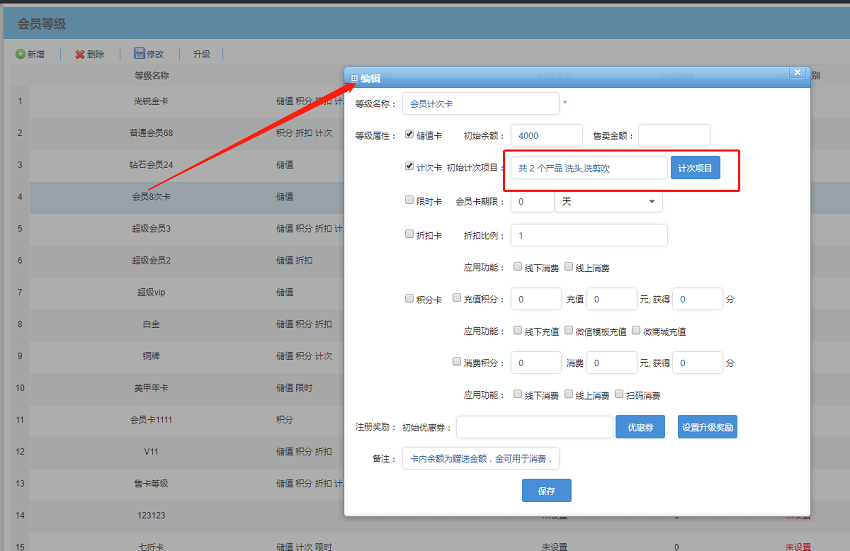This screenshot has width=850, height=551.
Task: Click the green add (新增) icon
Action: [20, 54]
